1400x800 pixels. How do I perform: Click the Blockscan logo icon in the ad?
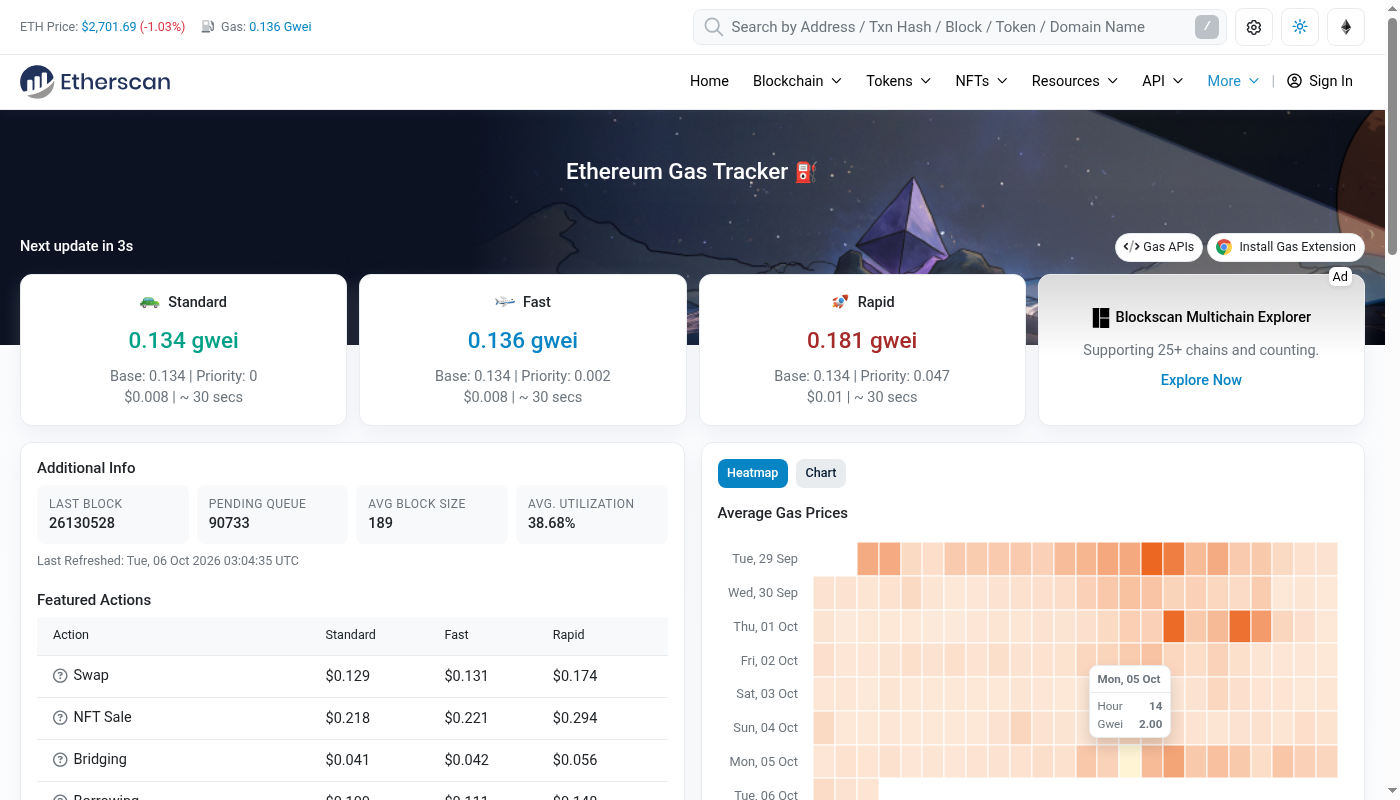pyautogui.click(x=1101, y=318)
